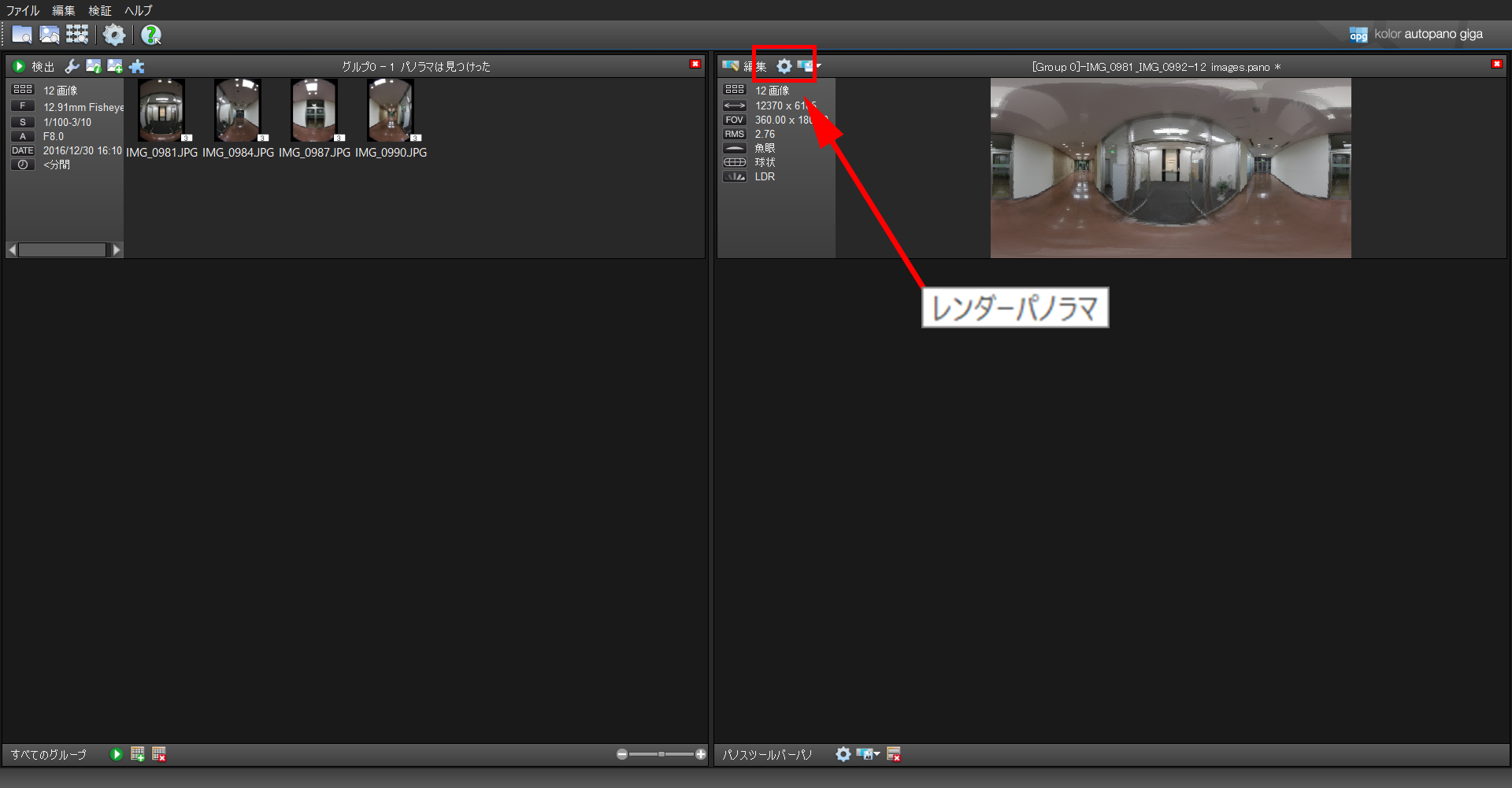1512x788 pixels.
Task: Expand the bottom panorama toolbar dropdown
Action: [876, 754]
